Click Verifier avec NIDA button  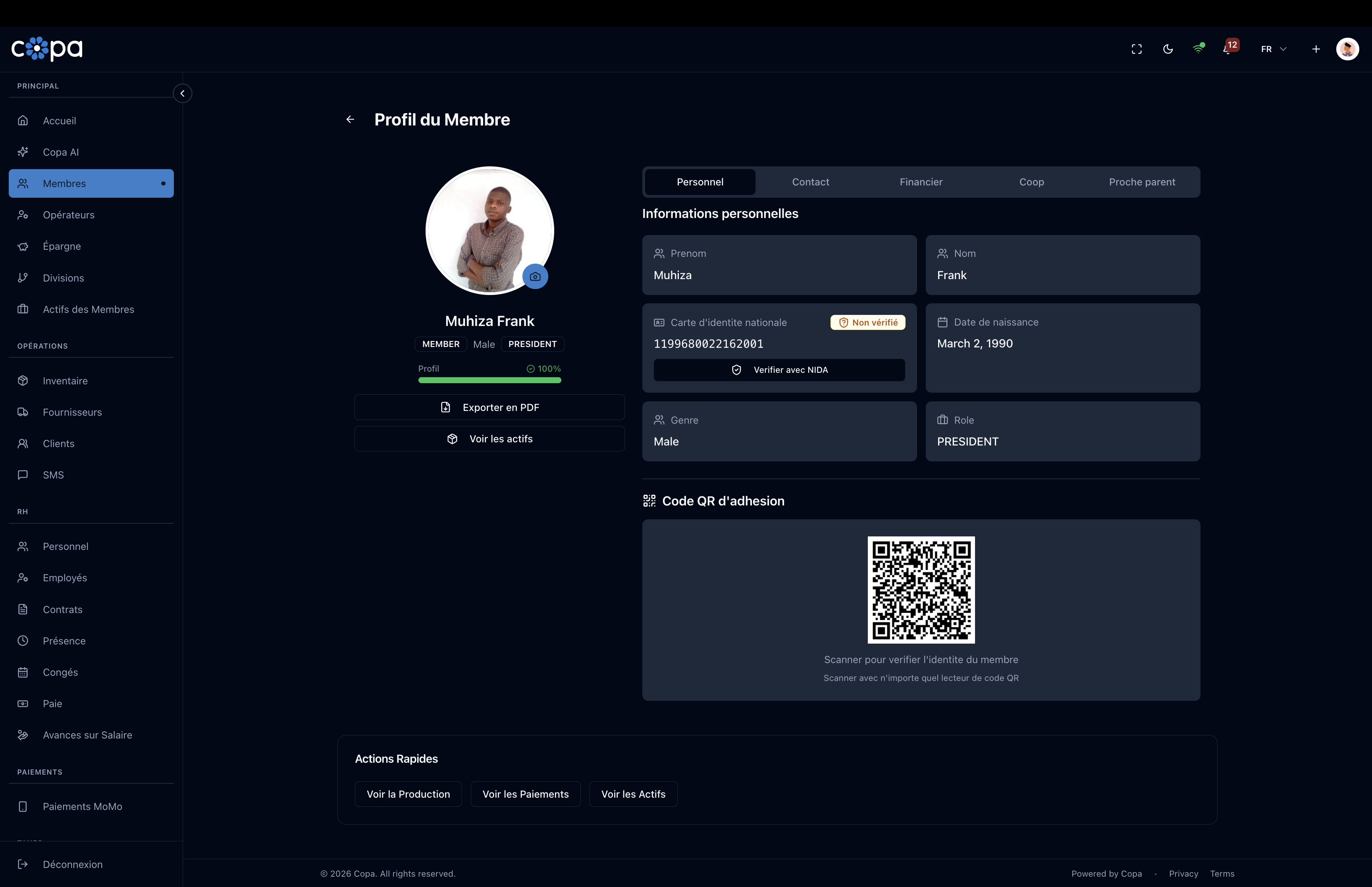pos(779,370)
